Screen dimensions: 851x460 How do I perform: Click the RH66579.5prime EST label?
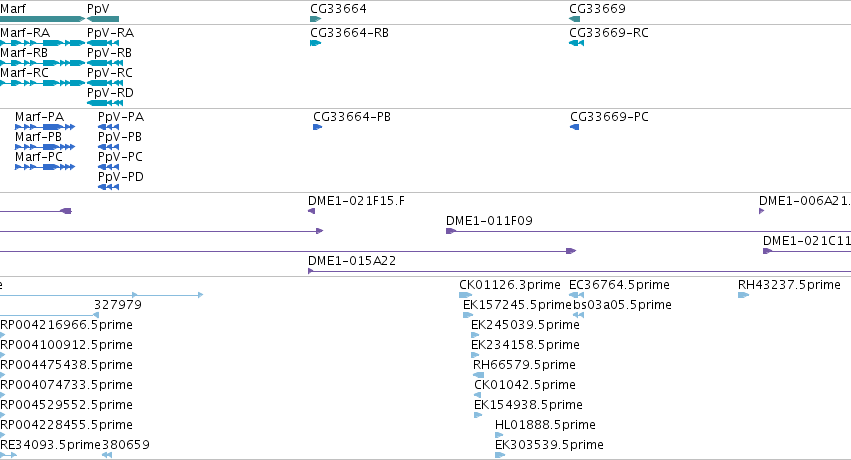click(524, 365)
